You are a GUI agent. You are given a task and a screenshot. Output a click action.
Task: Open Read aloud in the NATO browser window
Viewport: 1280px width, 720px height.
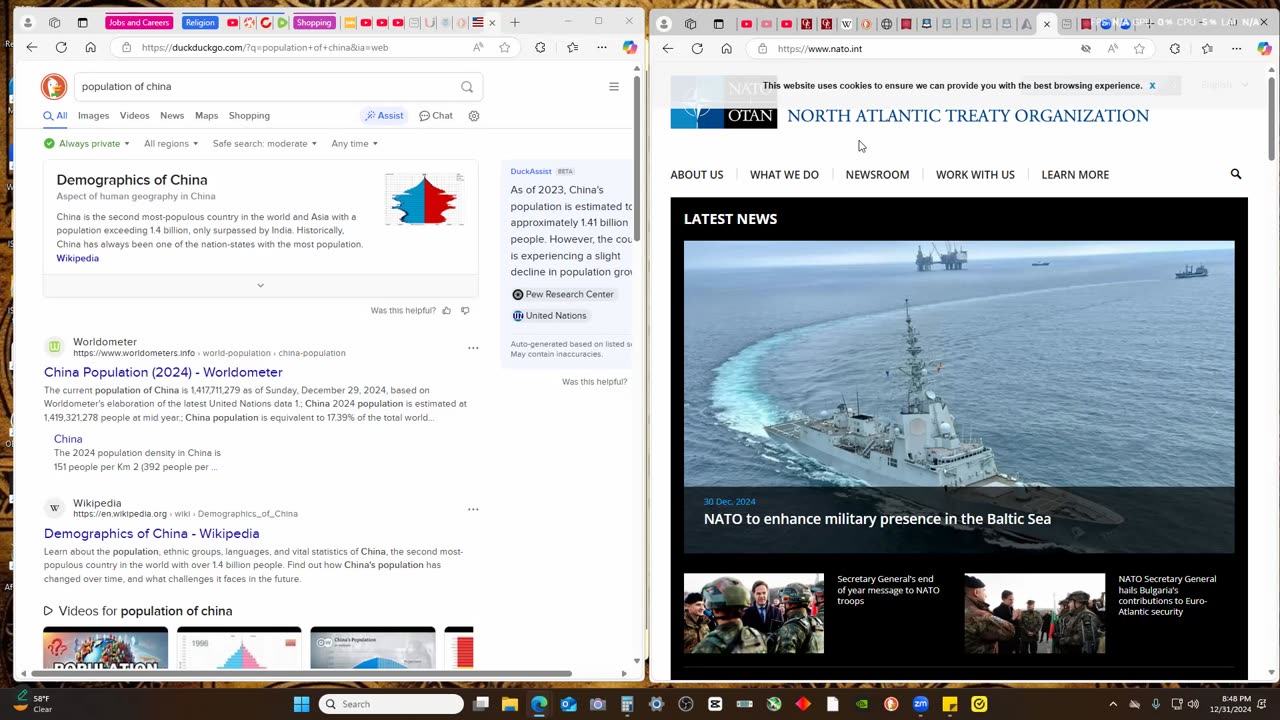[x=1113, y=48]
